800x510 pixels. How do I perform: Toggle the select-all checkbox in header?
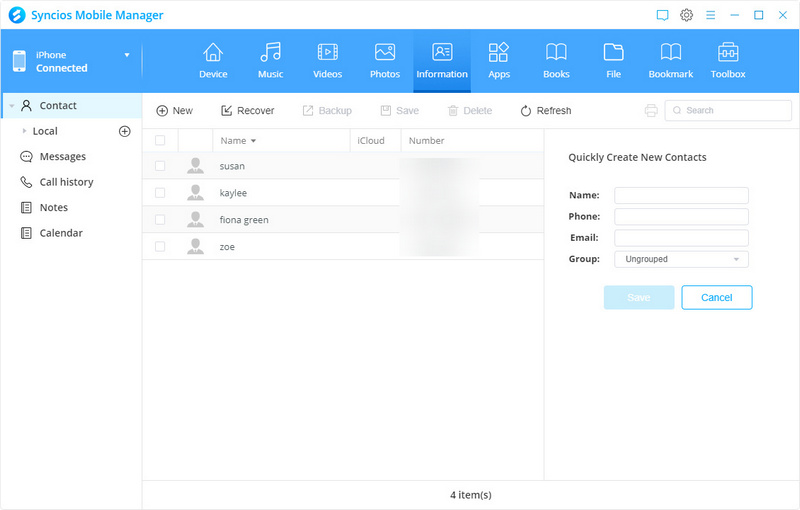[160, 140]
